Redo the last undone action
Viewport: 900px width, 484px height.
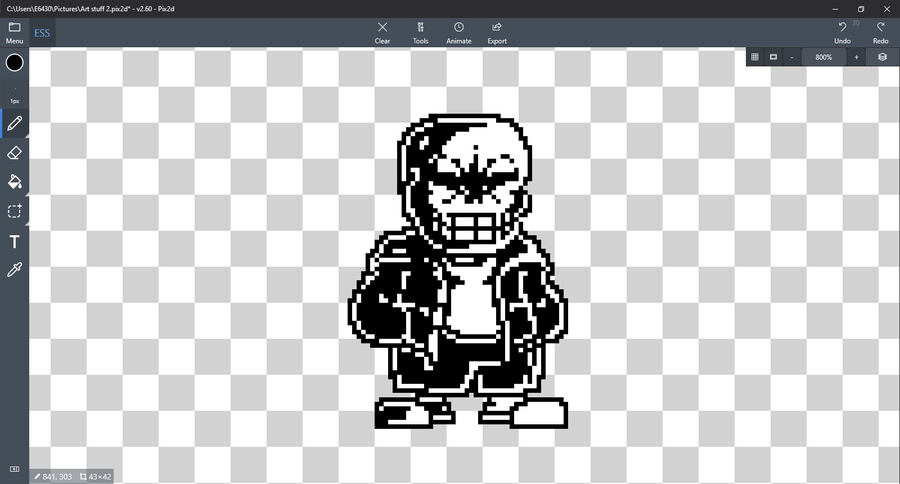(x=880, y=33)
